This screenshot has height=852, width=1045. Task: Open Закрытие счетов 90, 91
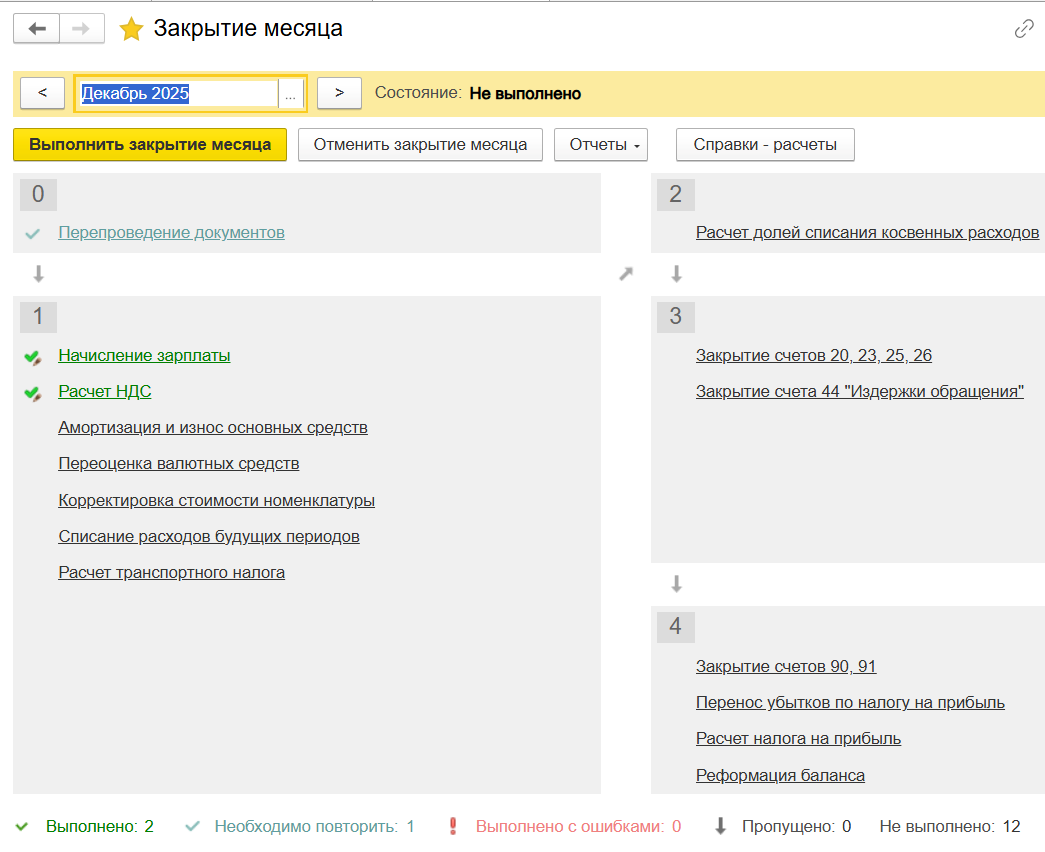[x=786, y=666]
